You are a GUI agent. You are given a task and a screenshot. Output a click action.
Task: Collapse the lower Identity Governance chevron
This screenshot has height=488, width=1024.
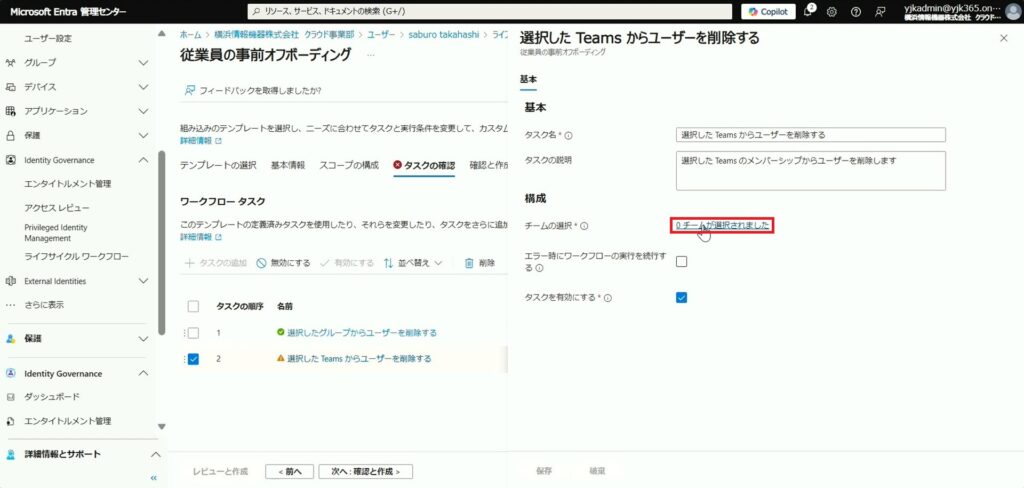point(144,374)
